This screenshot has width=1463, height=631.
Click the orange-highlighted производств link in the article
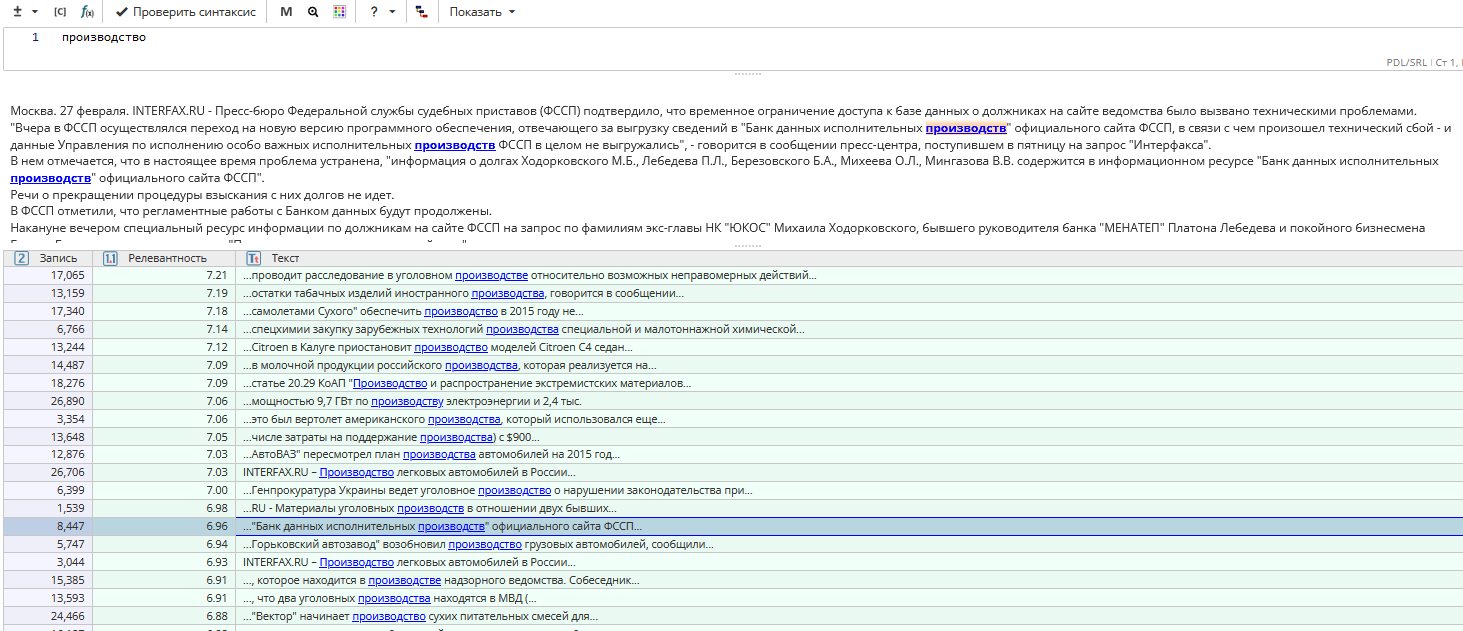click(x=966, y=128)
